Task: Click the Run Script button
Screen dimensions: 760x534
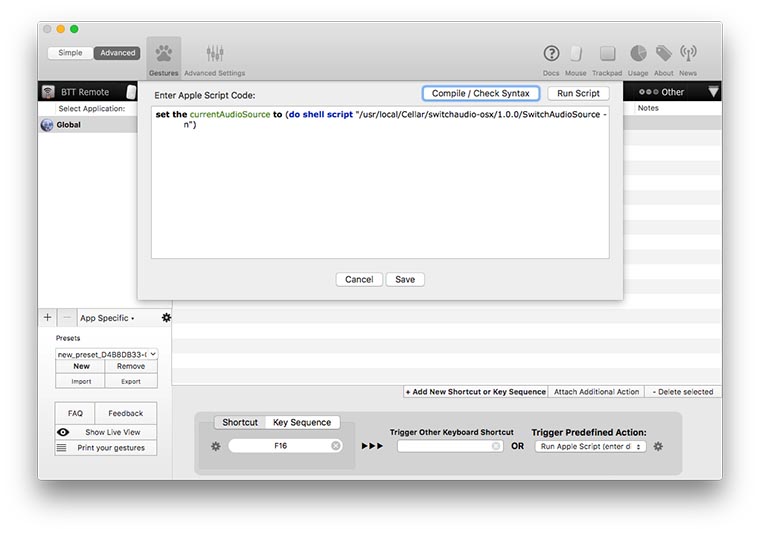Action: point(578,93)
